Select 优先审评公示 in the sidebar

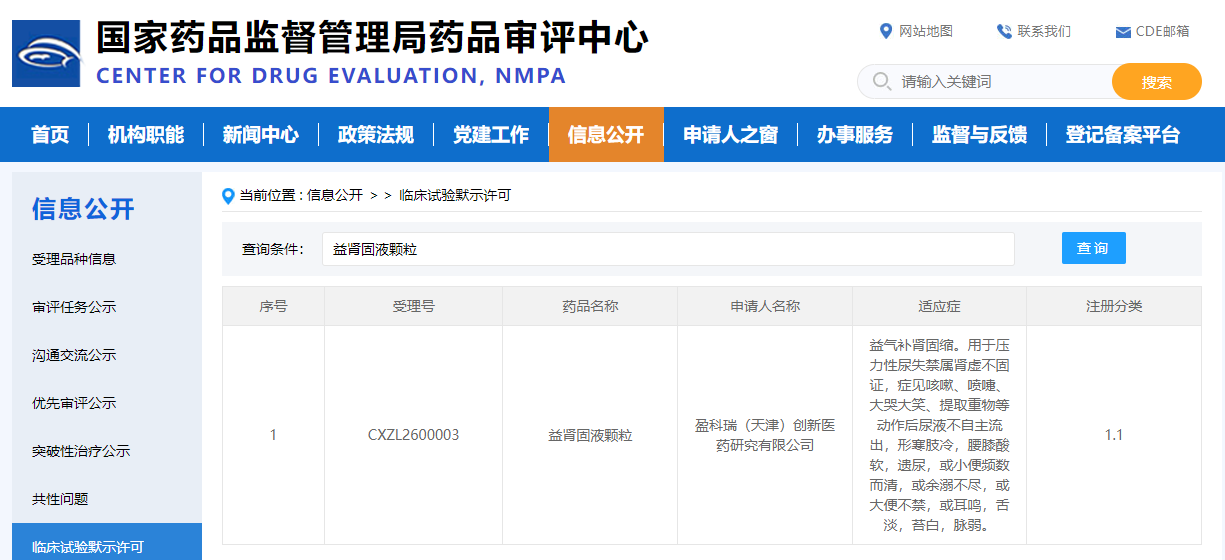(x=74, y=403)
